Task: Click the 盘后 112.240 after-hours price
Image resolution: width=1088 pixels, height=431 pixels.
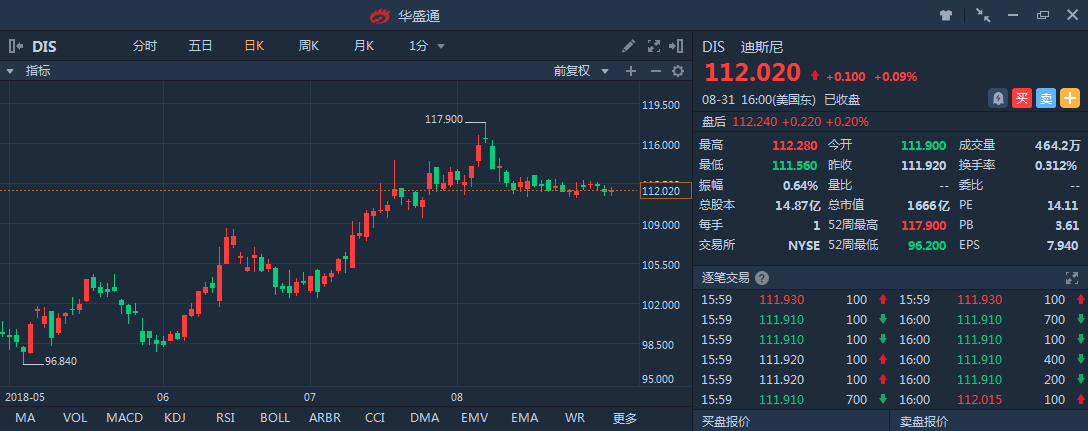Action: (x=755, y=121)
